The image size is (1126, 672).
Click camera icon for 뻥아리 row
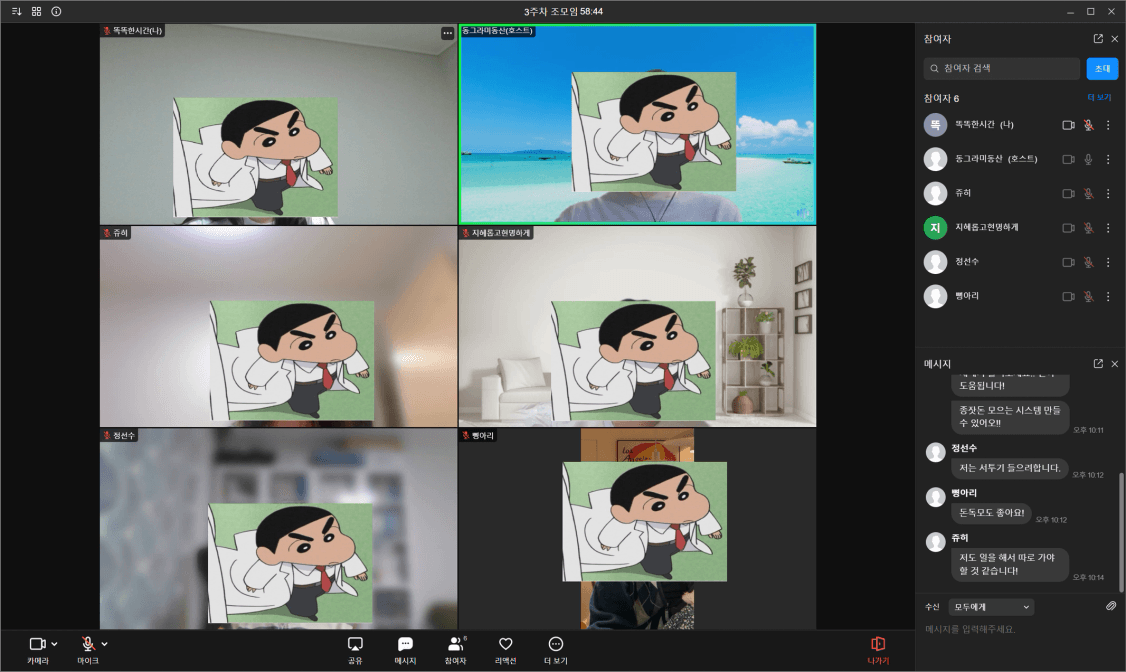[1069, 297]
